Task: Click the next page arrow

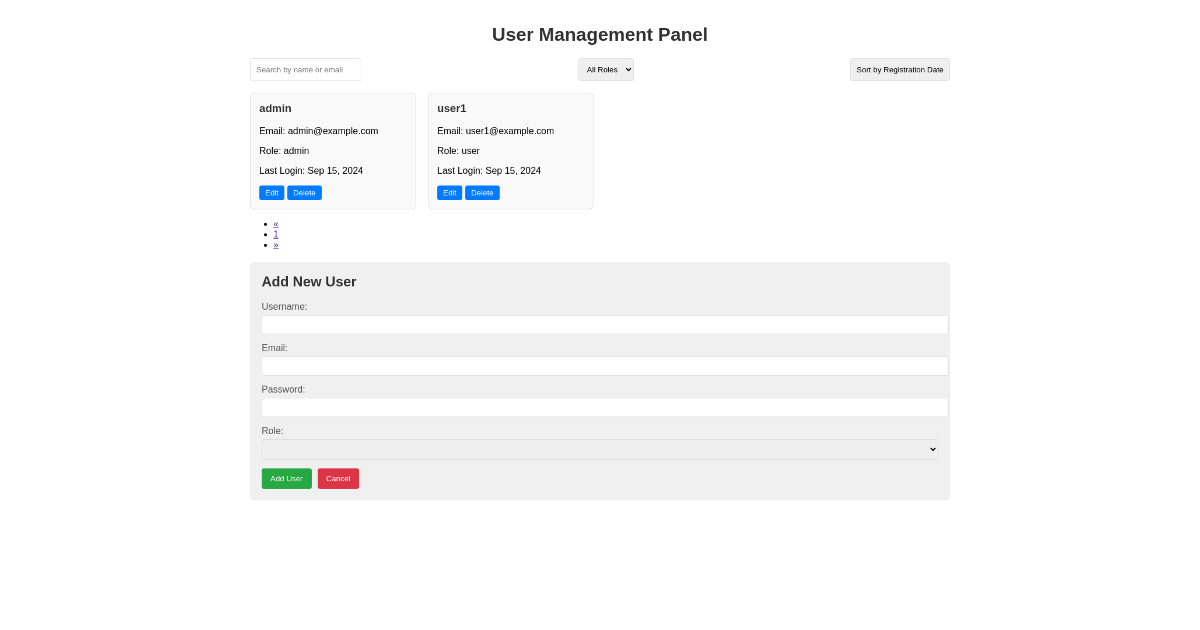Action: (x=276, y=243)
